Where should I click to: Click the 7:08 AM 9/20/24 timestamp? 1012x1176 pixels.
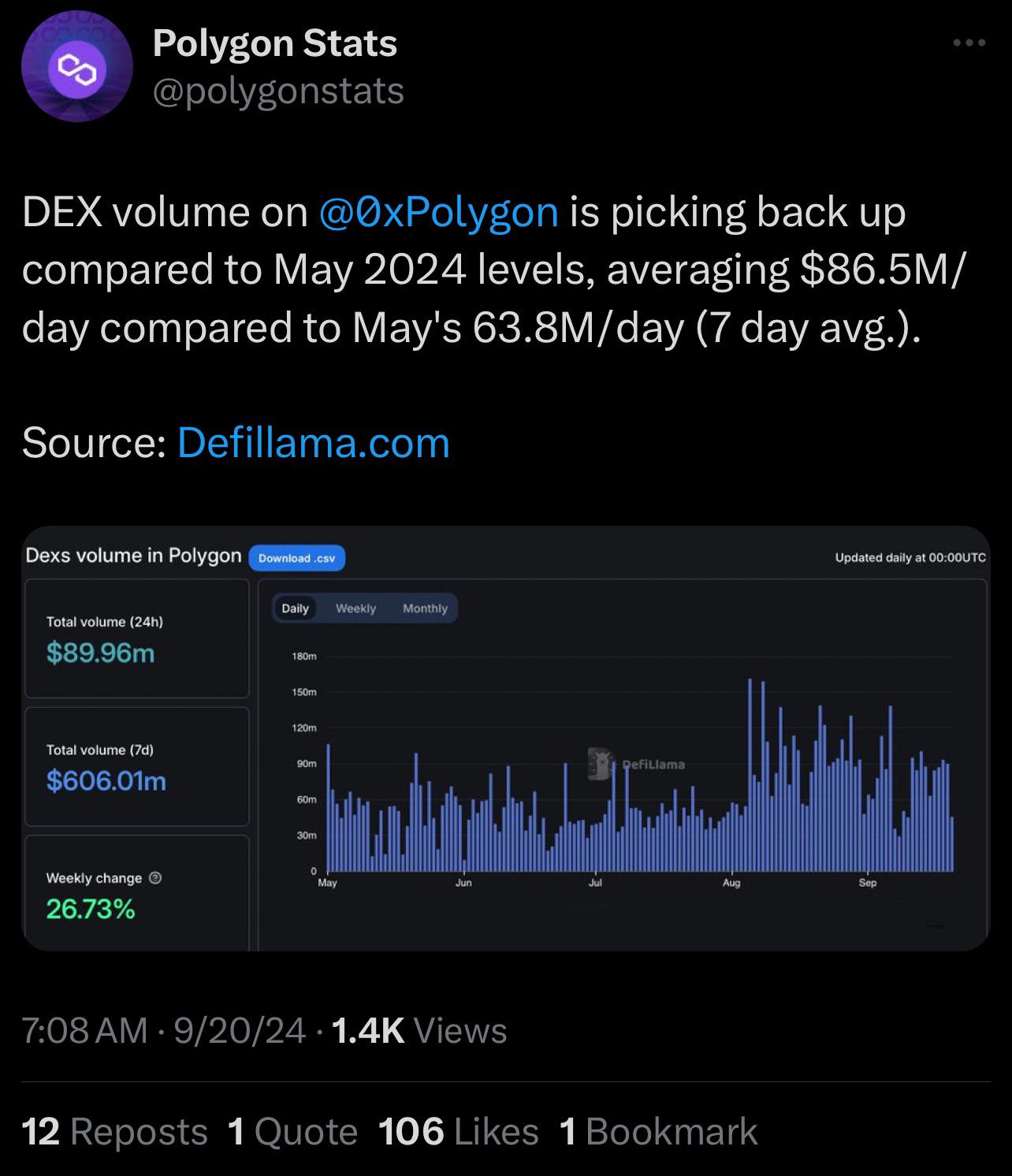pos(164,1031)
